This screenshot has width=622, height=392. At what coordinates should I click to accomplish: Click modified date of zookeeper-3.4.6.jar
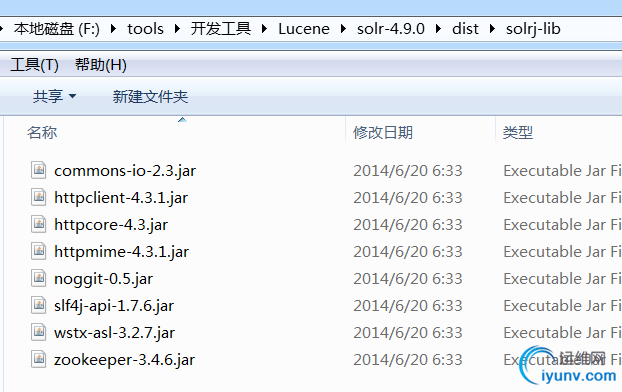(408, 359)
